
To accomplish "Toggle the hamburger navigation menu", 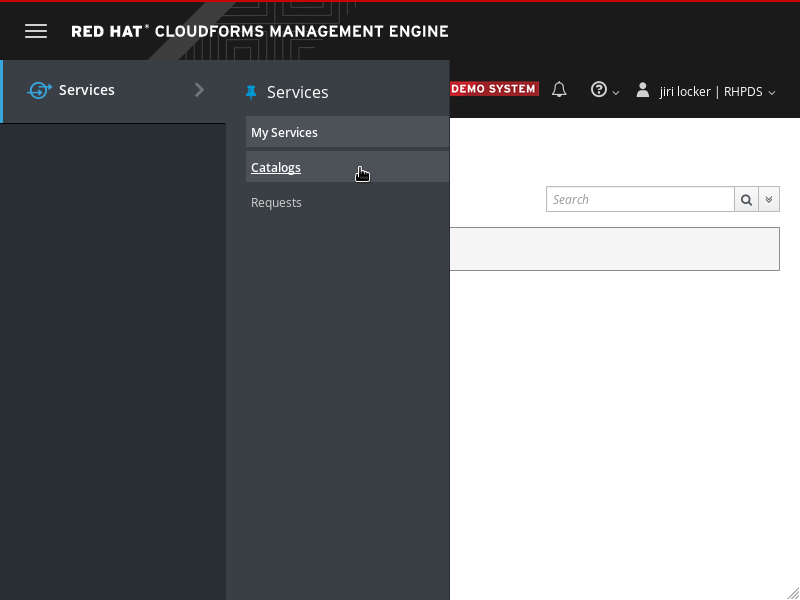I will pos(36,31).
